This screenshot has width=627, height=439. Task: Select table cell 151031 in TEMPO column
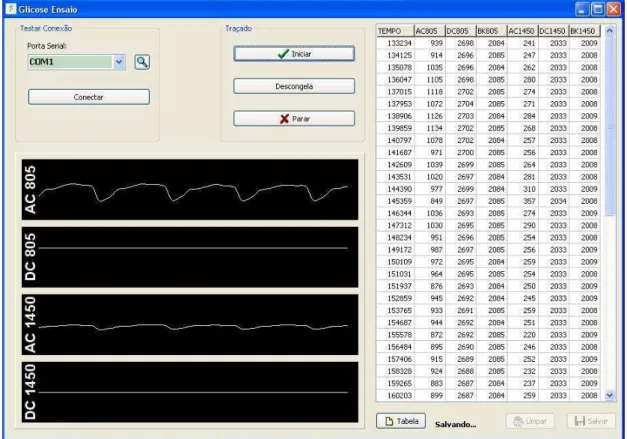(395, 274)
